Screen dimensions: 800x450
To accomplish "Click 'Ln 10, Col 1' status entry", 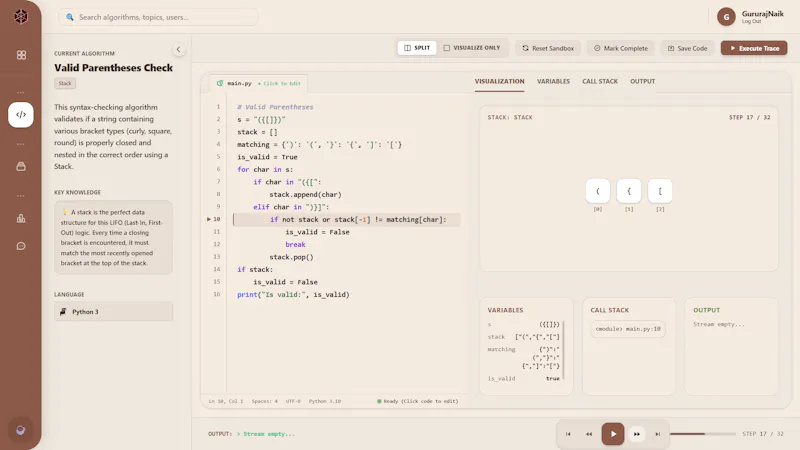I will pyautogui.click(x=226, y=402).
